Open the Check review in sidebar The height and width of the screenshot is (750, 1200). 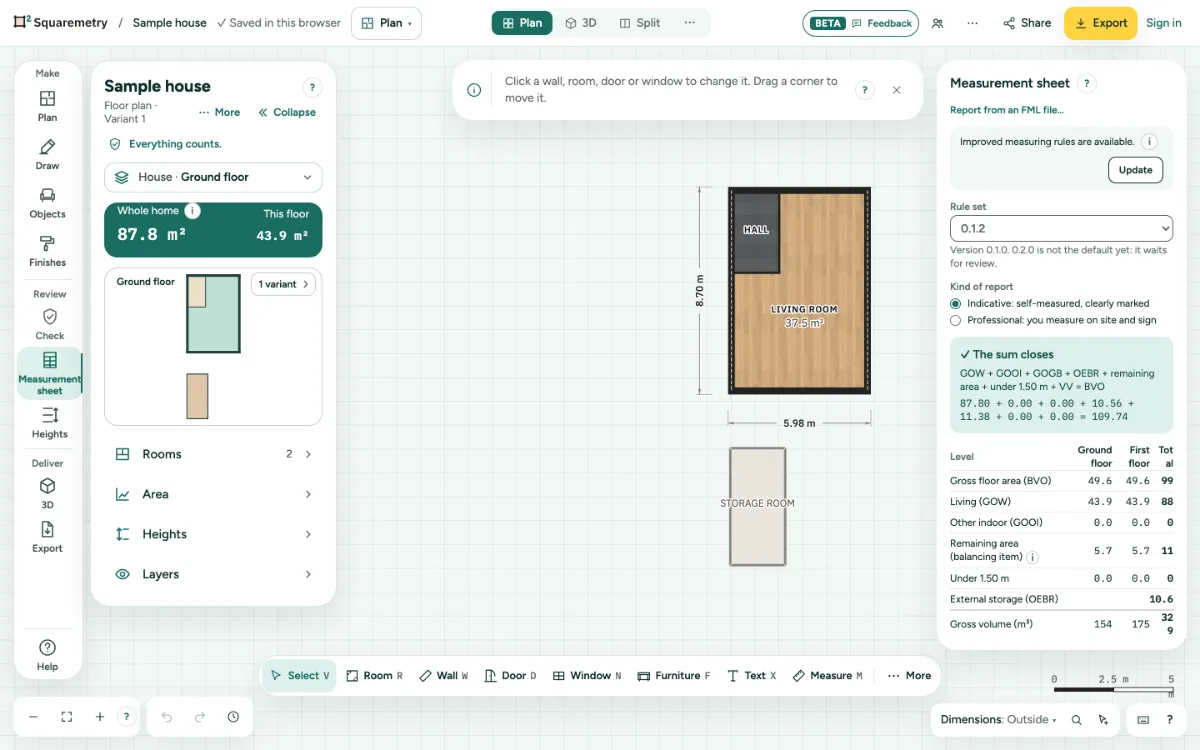tap(49, 324)
